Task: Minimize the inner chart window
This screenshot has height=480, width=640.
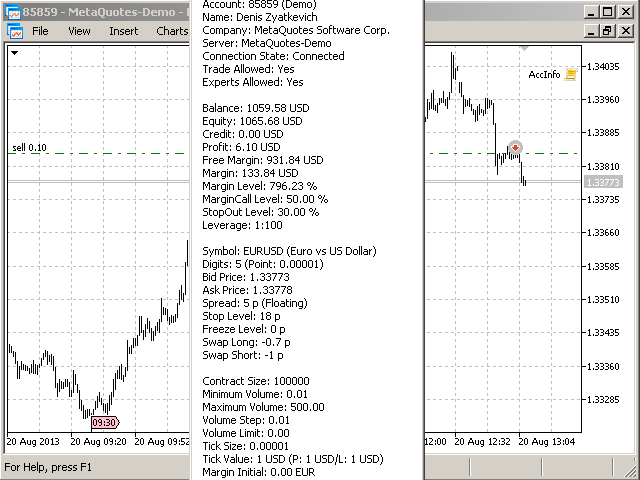Action: (x=591, y=31)
